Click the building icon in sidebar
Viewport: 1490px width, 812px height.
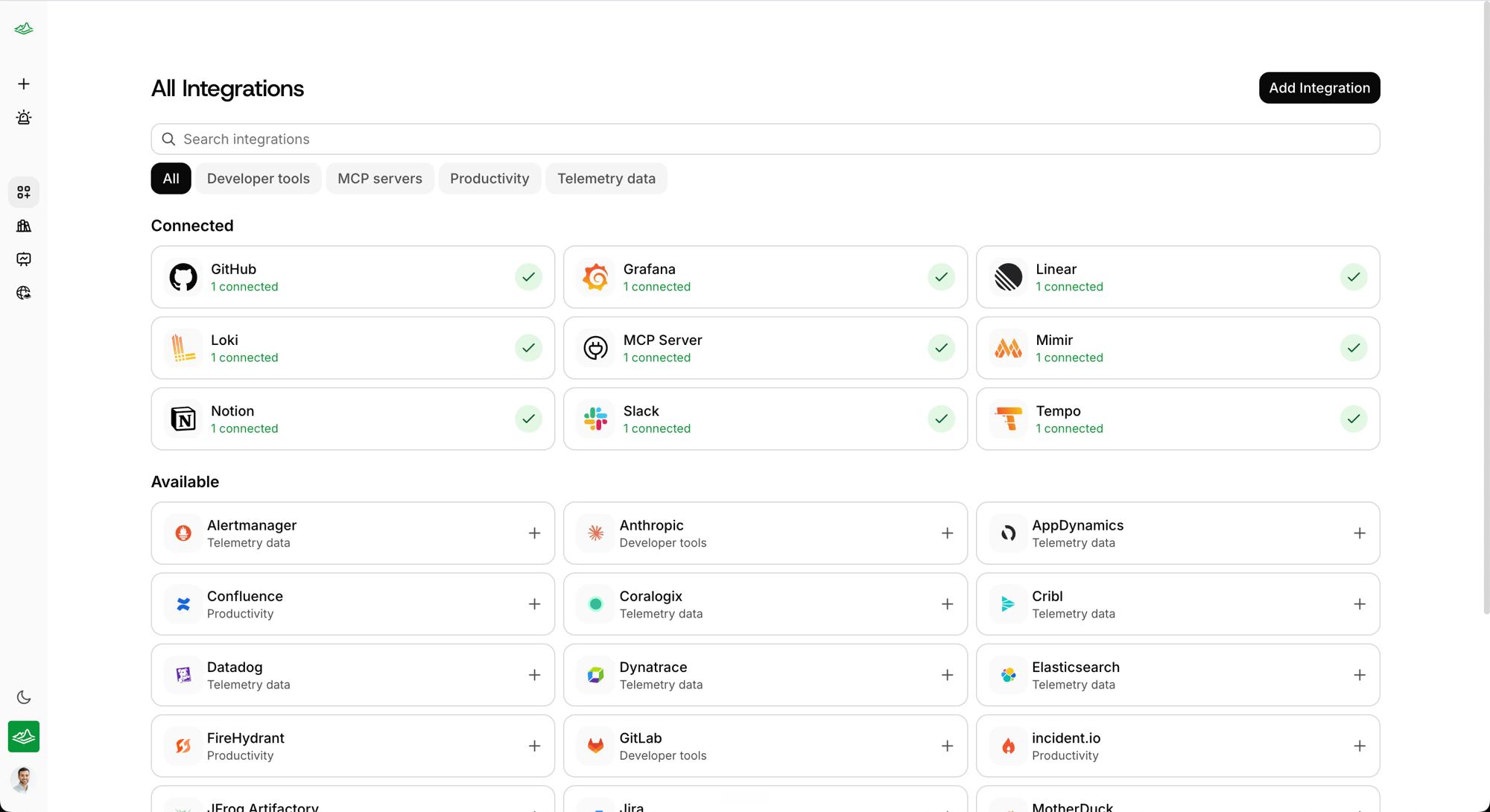(x=24, y=226)
